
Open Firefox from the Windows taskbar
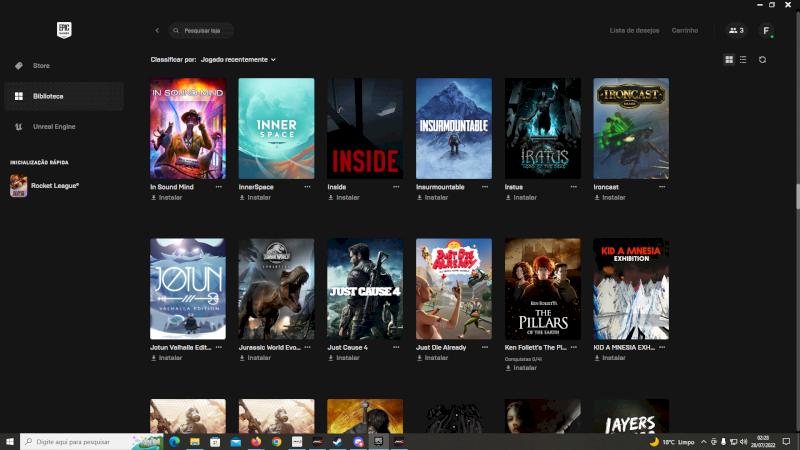click(x=256, y=441)
